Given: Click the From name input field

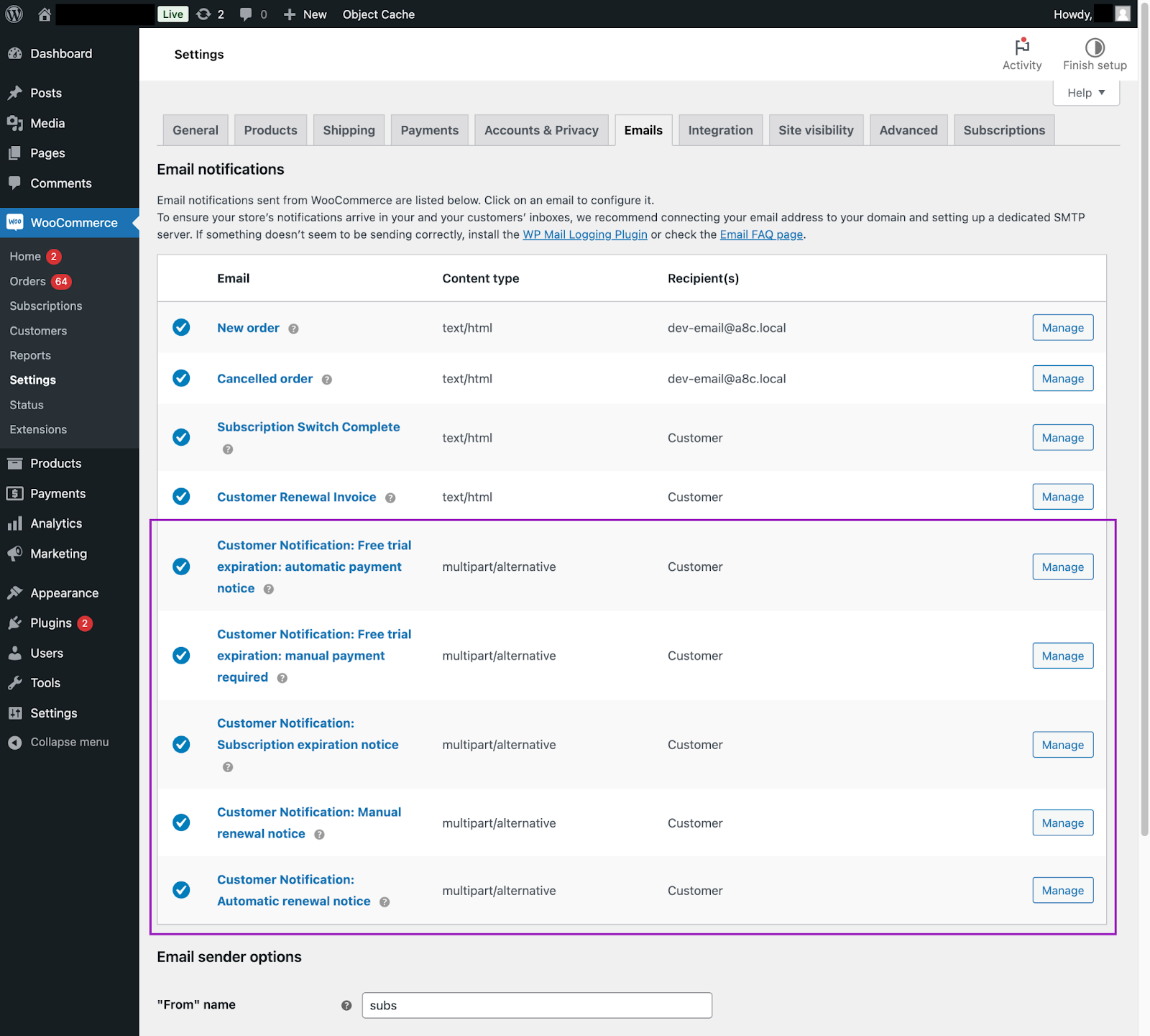Looking at the screenshot, I should 536,1005.
